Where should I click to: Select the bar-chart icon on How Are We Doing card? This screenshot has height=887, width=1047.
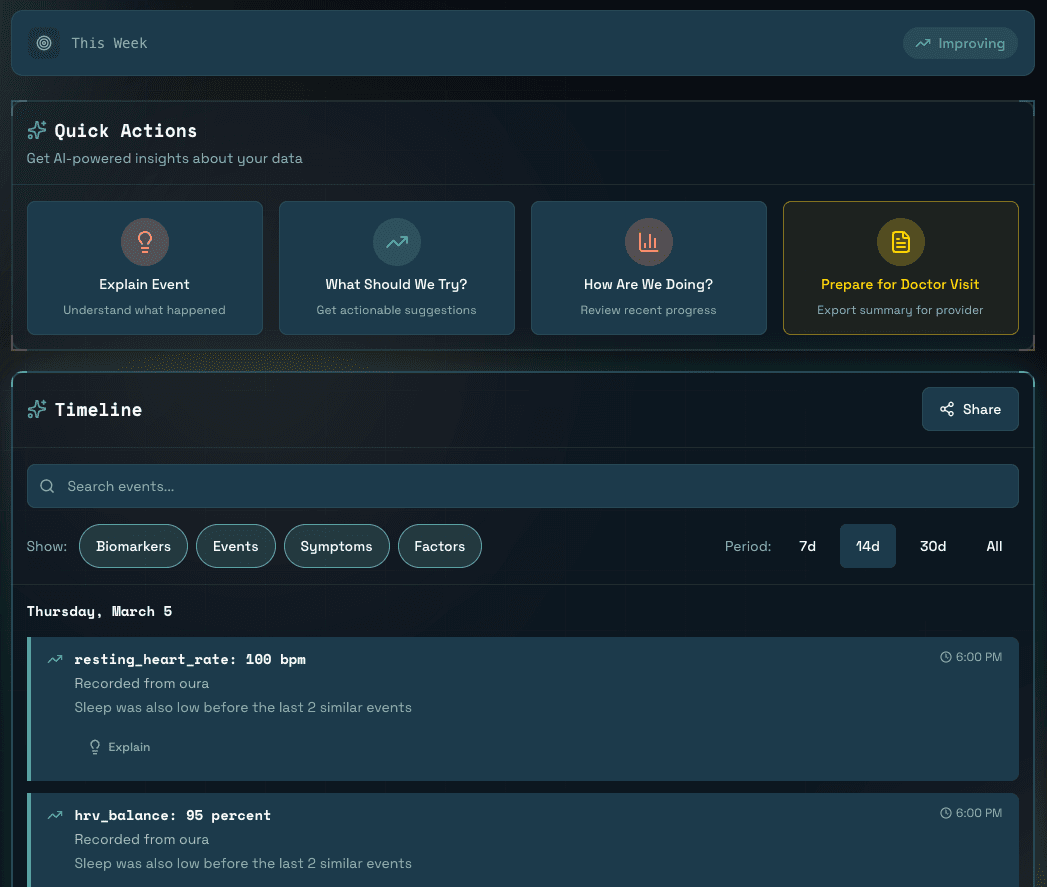coord(648,241)
